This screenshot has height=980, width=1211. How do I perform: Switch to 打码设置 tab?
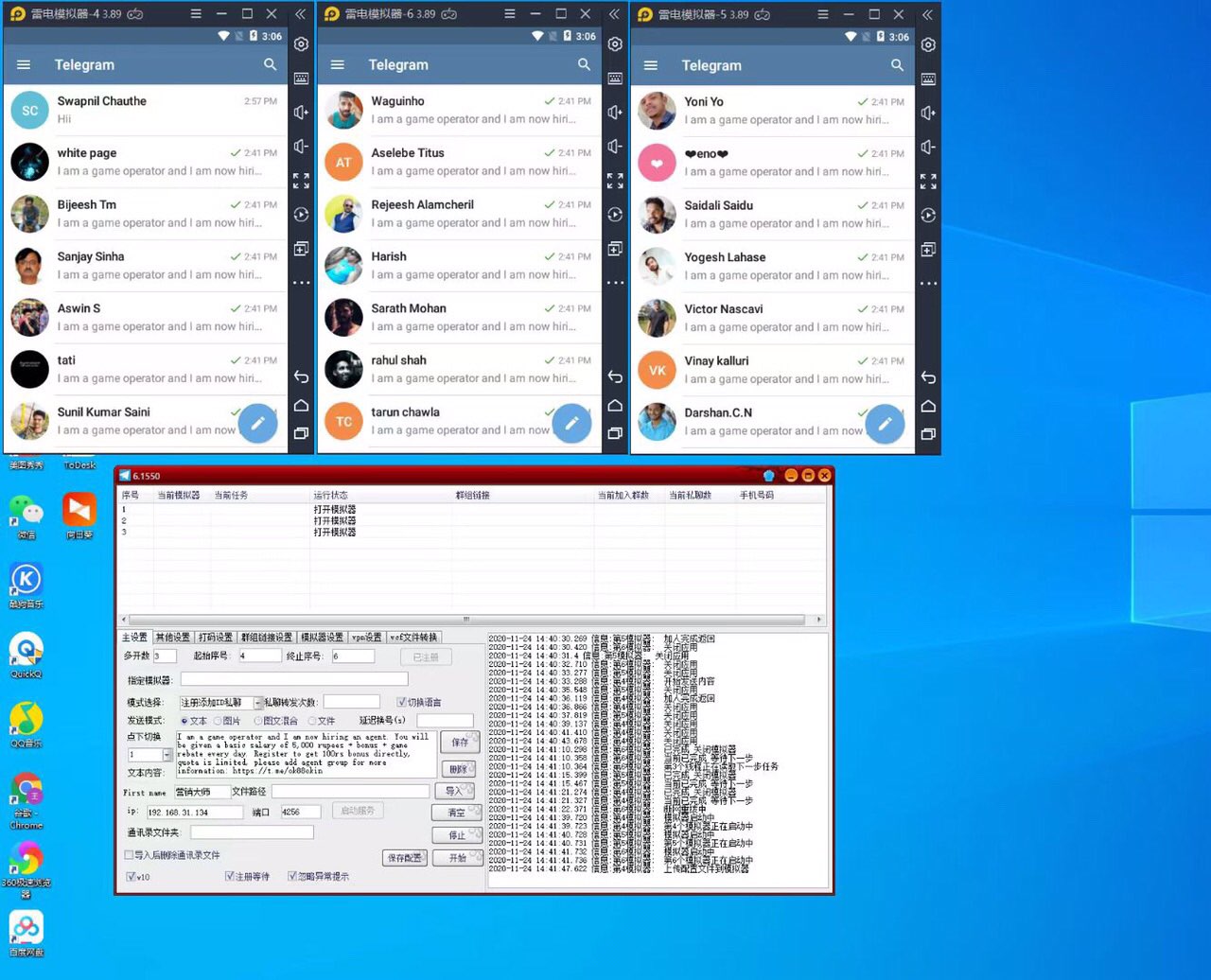click(216, 637)
